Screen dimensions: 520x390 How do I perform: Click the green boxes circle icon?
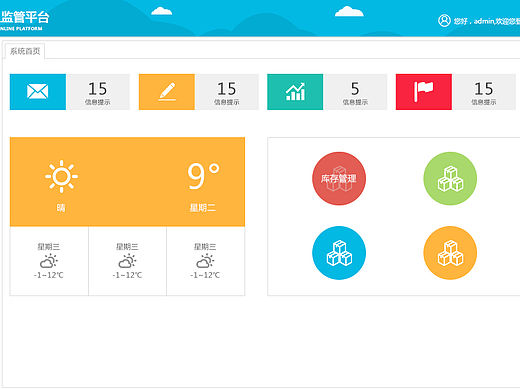click(450, 179)
